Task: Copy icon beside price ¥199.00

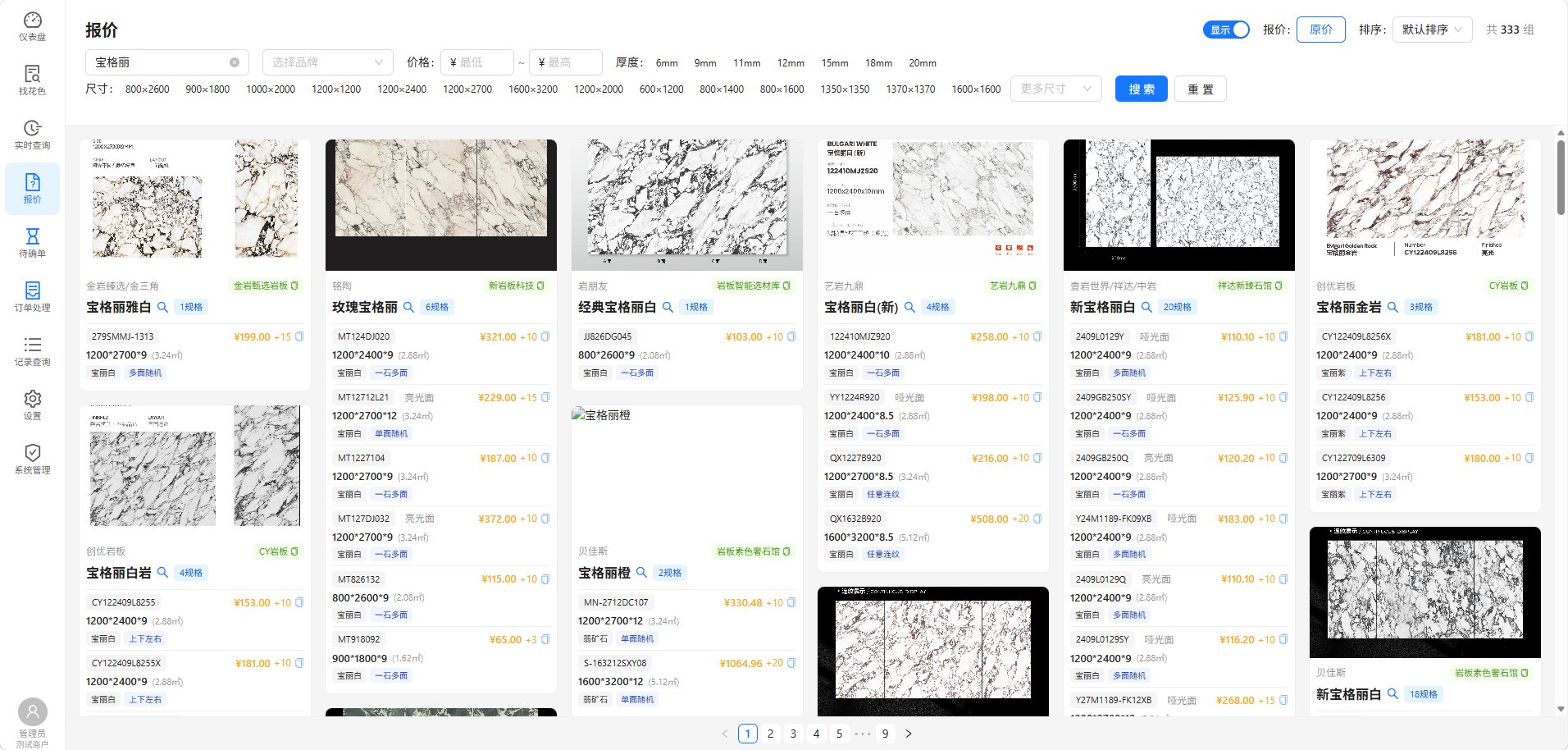Action: pyautogui.click(x=299, y=336)
